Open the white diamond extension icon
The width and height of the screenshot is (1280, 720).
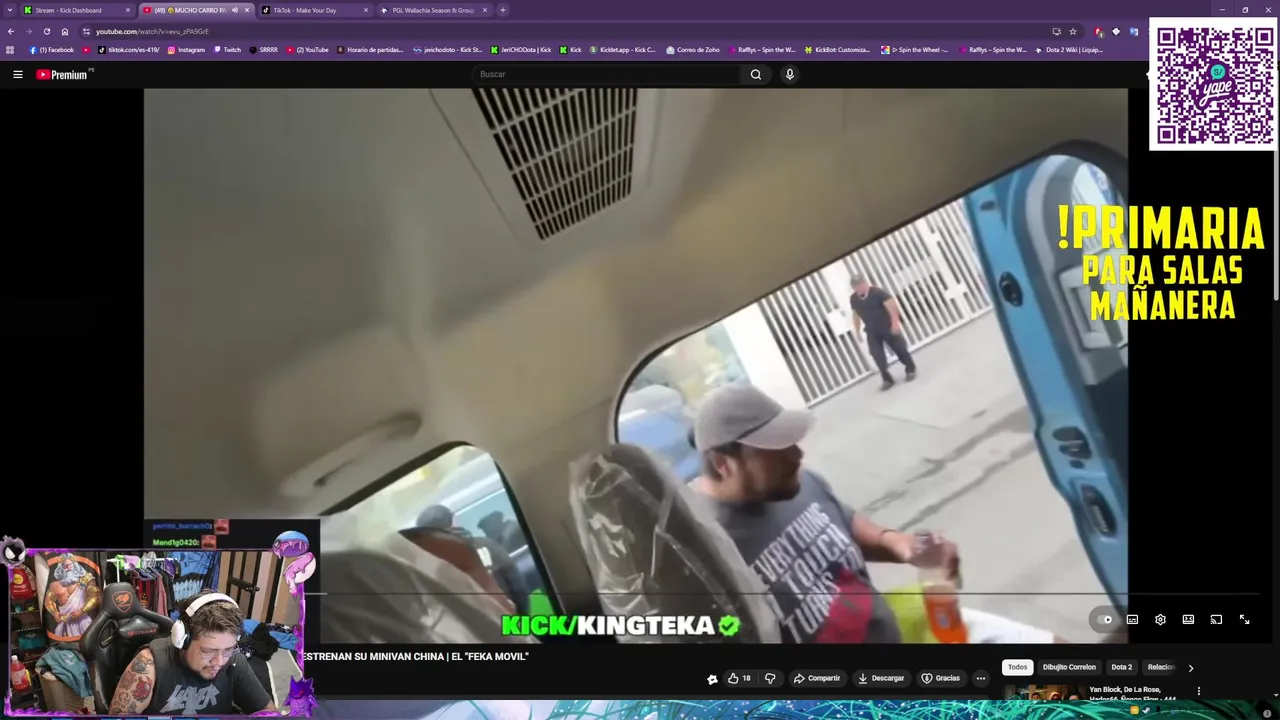(1116, 31)
